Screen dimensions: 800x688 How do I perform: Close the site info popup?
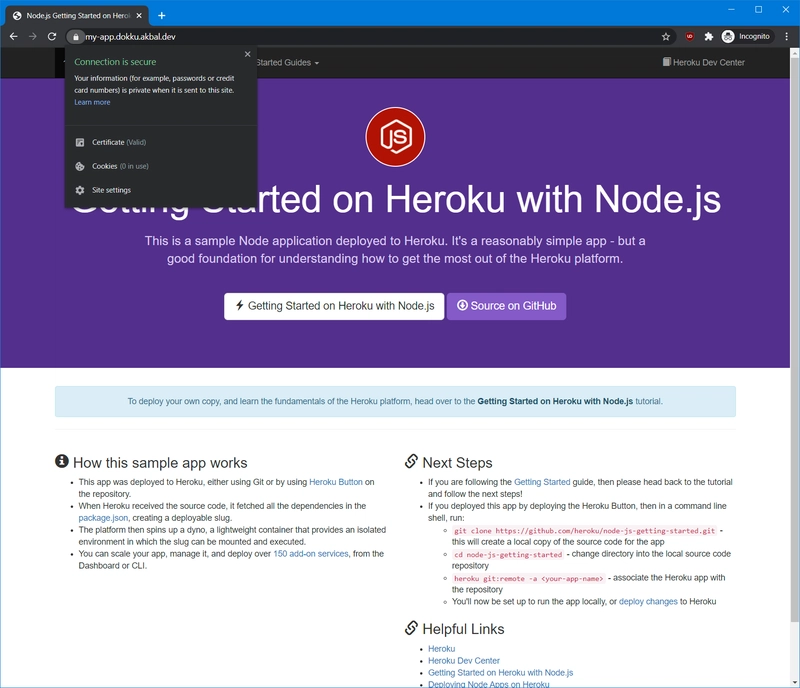pos(248,55)
